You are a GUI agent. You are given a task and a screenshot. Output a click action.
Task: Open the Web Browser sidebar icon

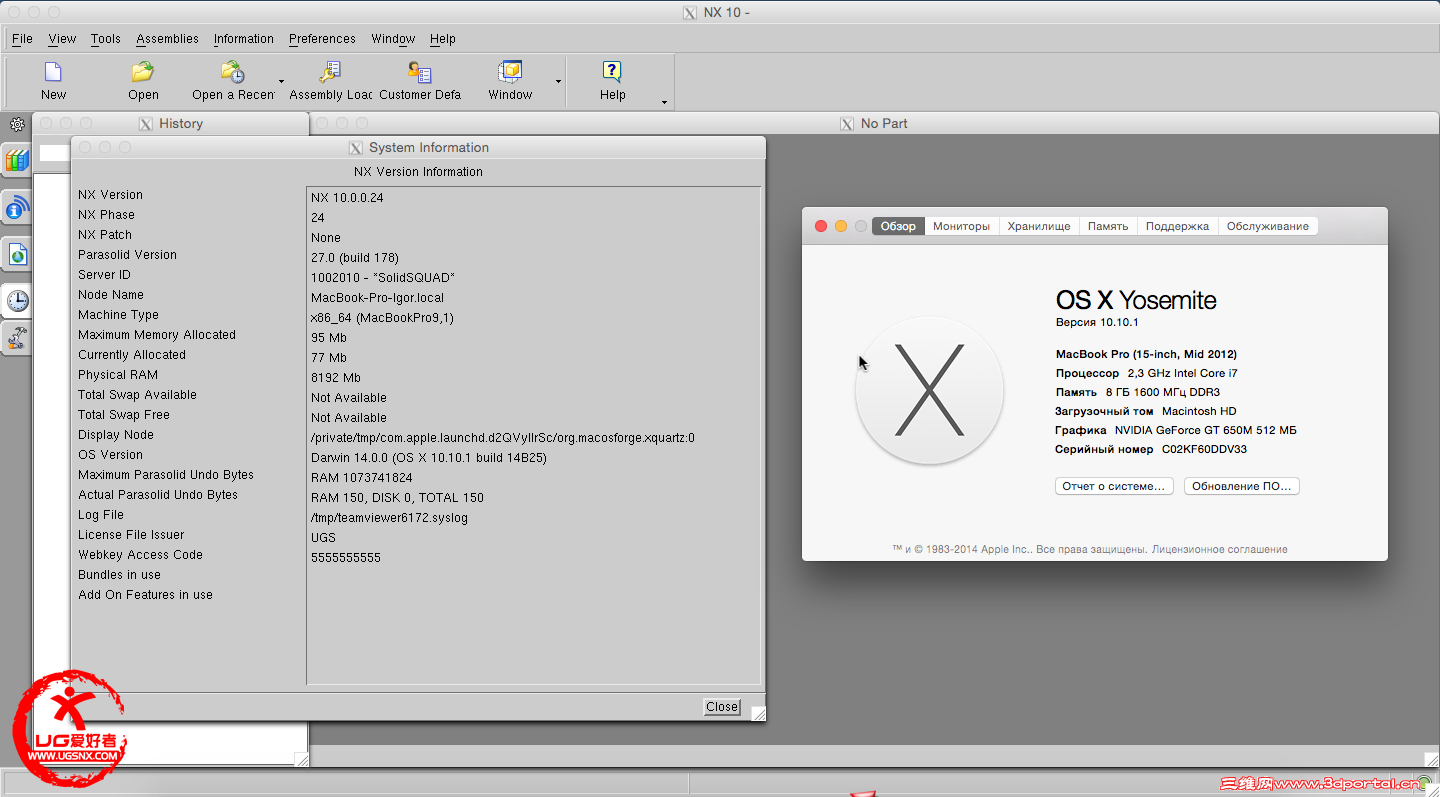click(17, 255)
